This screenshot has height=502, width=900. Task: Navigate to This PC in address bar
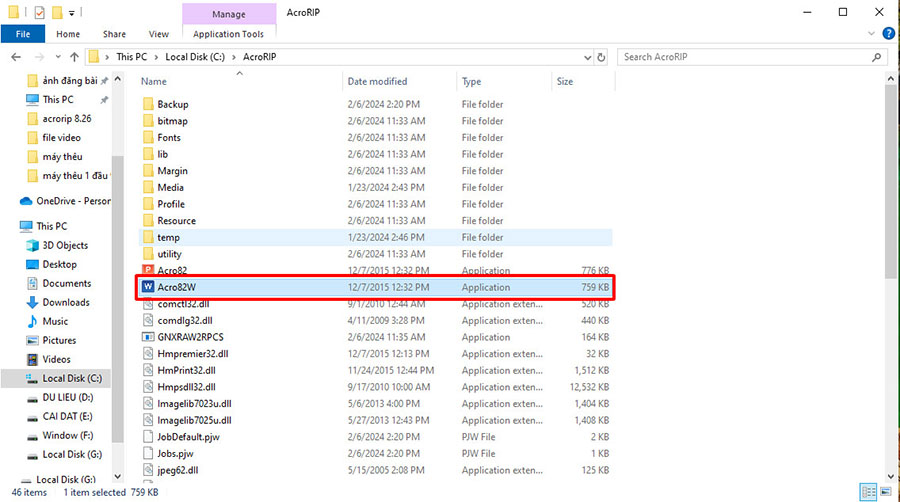point(131,57)
